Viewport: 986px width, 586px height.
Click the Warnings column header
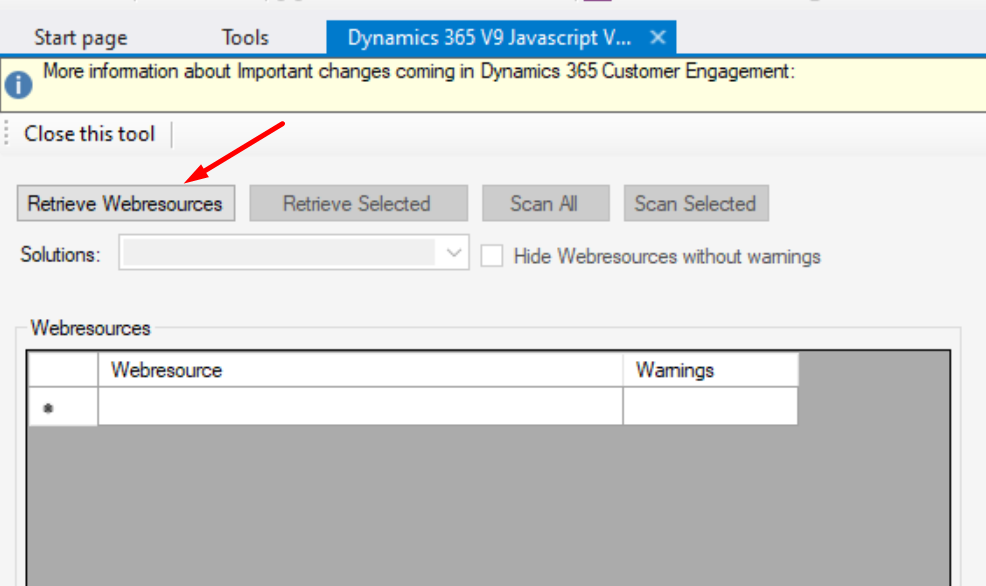coord(711,370)
